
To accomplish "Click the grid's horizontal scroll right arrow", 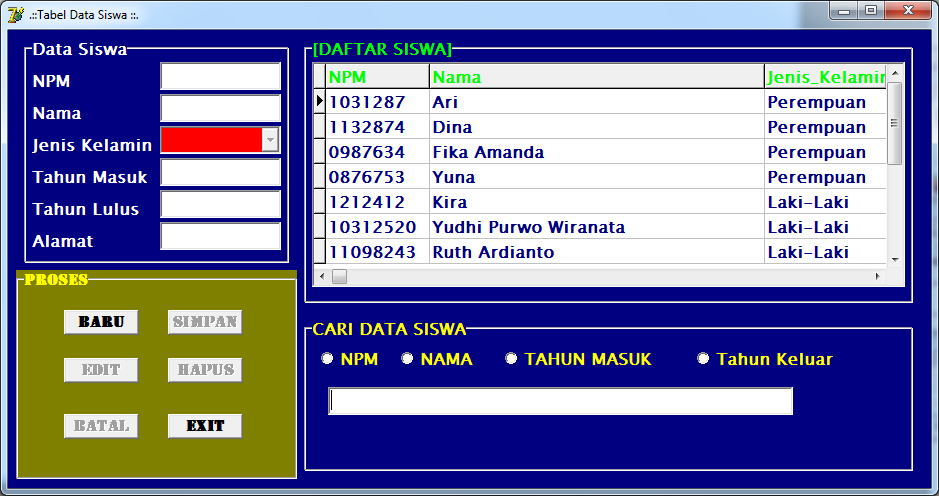I will click(x=878, y=276).
